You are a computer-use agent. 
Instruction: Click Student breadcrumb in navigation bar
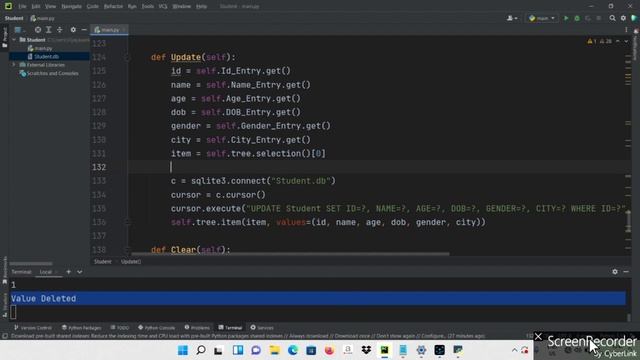tap(14, 18)
